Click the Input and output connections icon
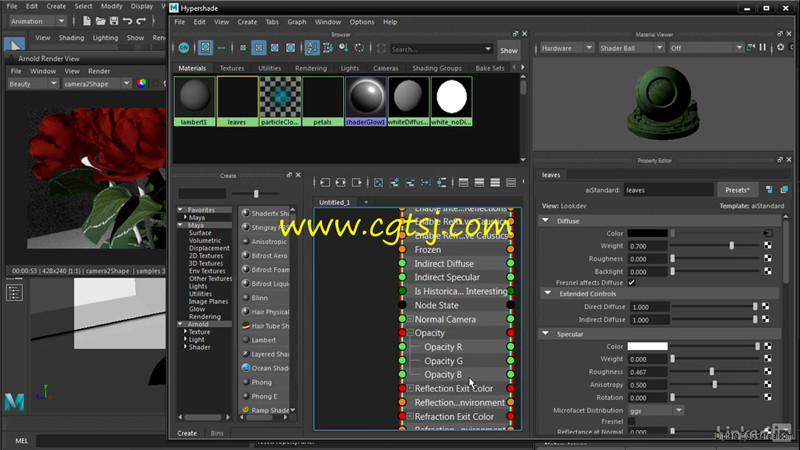 click(341, 183)
